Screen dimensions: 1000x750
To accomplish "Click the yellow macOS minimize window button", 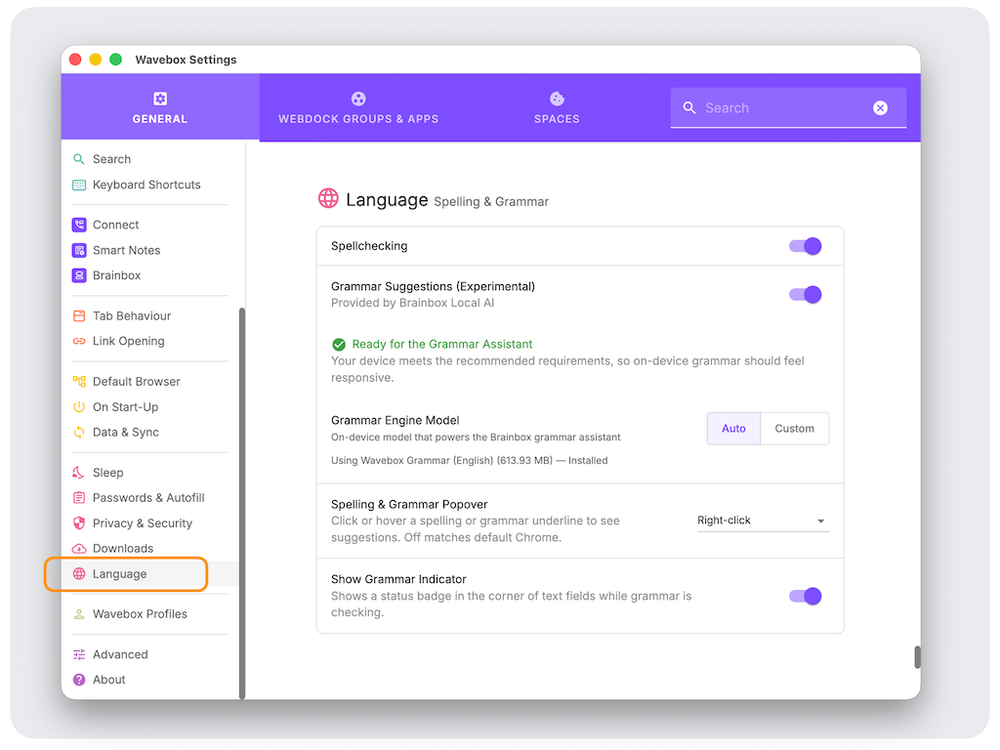I will (x=96, y=59).
